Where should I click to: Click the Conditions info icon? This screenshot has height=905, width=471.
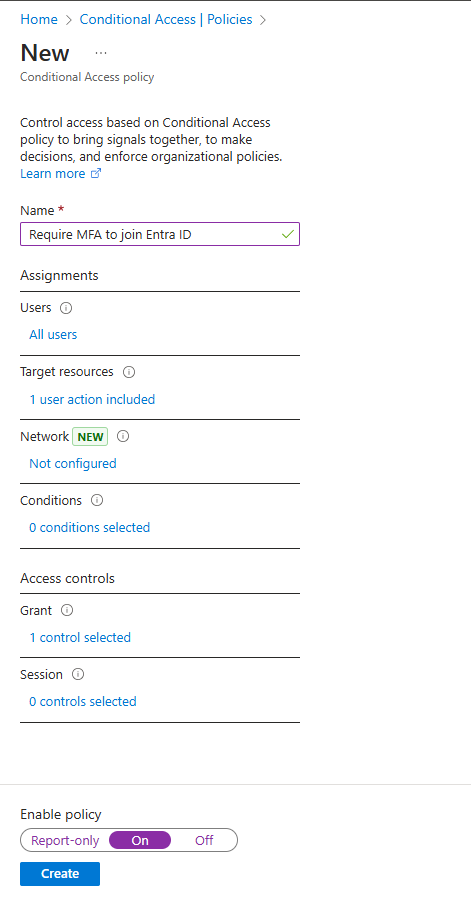[97, 500]
